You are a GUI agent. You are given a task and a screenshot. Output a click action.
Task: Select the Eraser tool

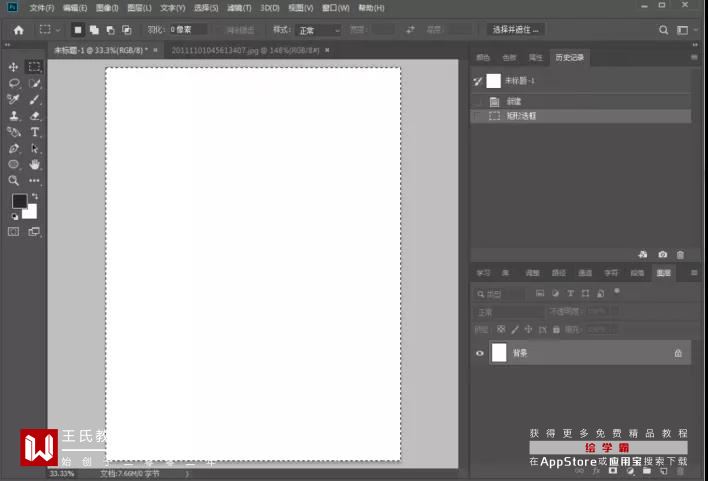pyautogui.click(x=34, y=116)
